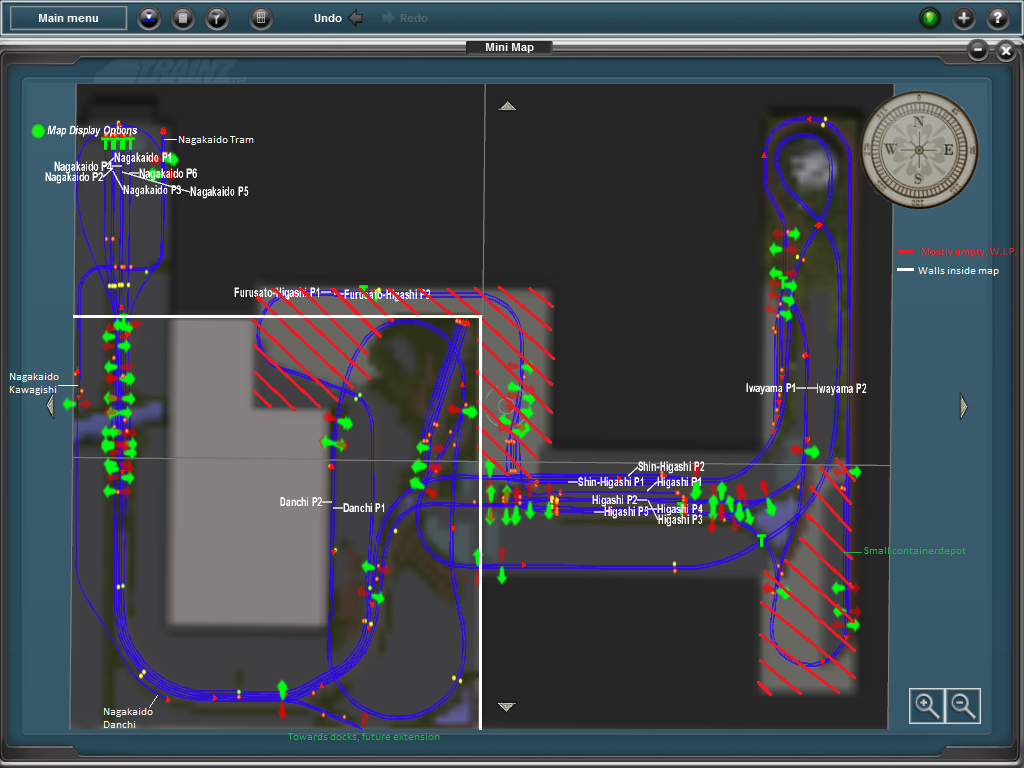Click the Small containerdepot annotation
This screenshot has width=1024, height=768.
click(x=914, y=551)
